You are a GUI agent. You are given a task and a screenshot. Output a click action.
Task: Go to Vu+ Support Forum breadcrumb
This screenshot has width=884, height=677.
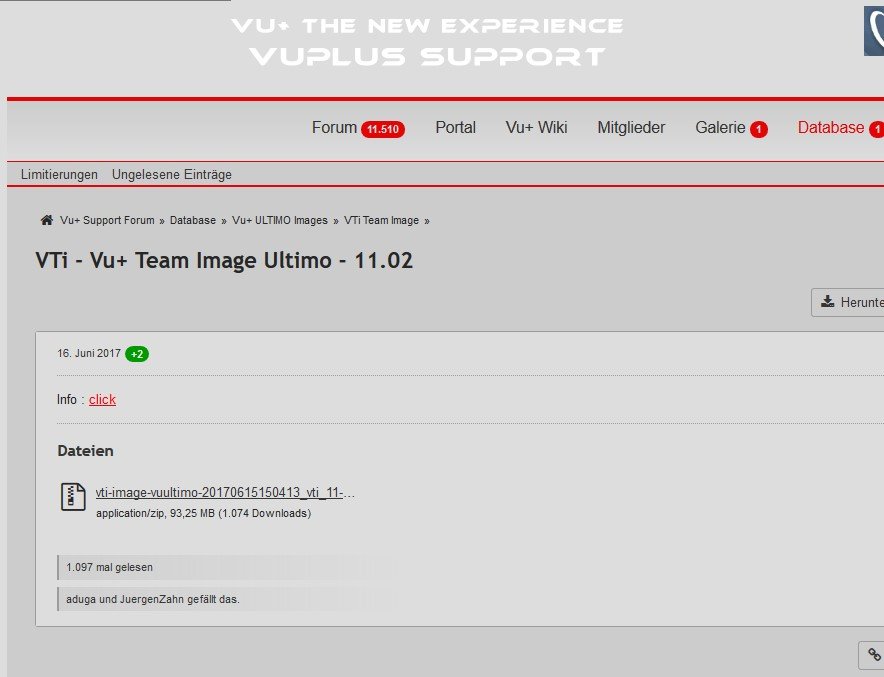point(107,220)
